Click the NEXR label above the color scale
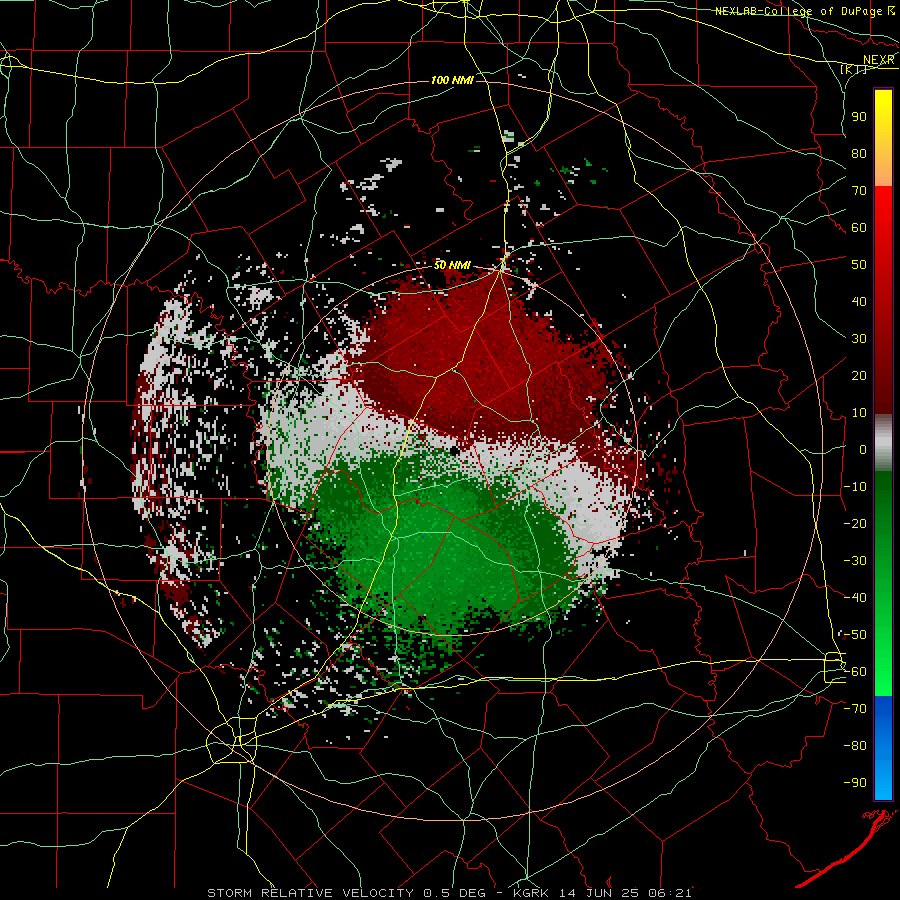 point(878,60)
